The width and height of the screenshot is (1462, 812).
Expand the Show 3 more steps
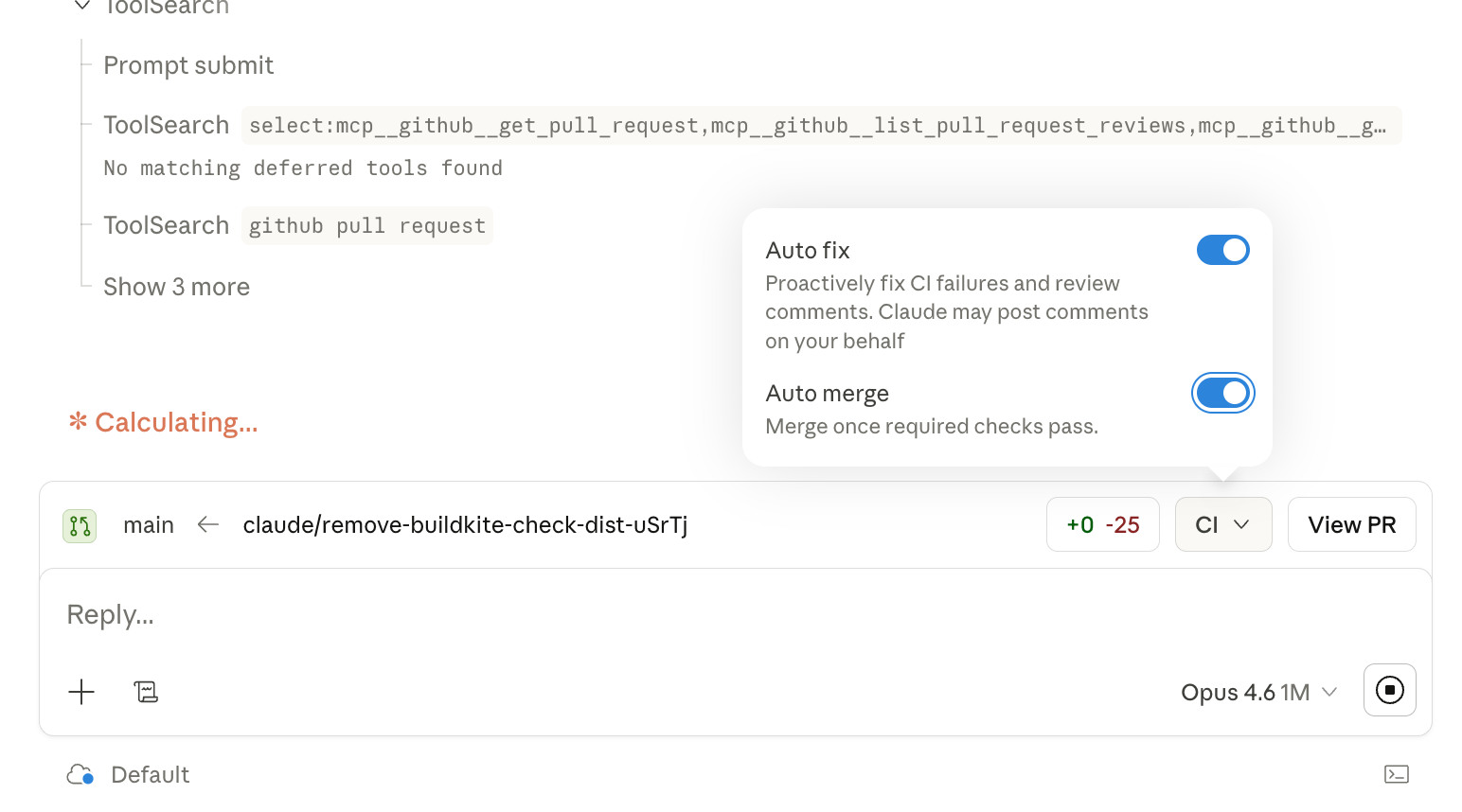[176, 287]
